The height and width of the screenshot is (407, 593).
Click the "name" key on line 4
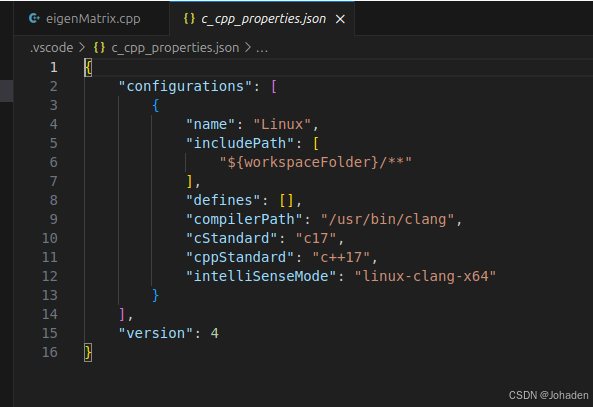click(x=210, y=124)
